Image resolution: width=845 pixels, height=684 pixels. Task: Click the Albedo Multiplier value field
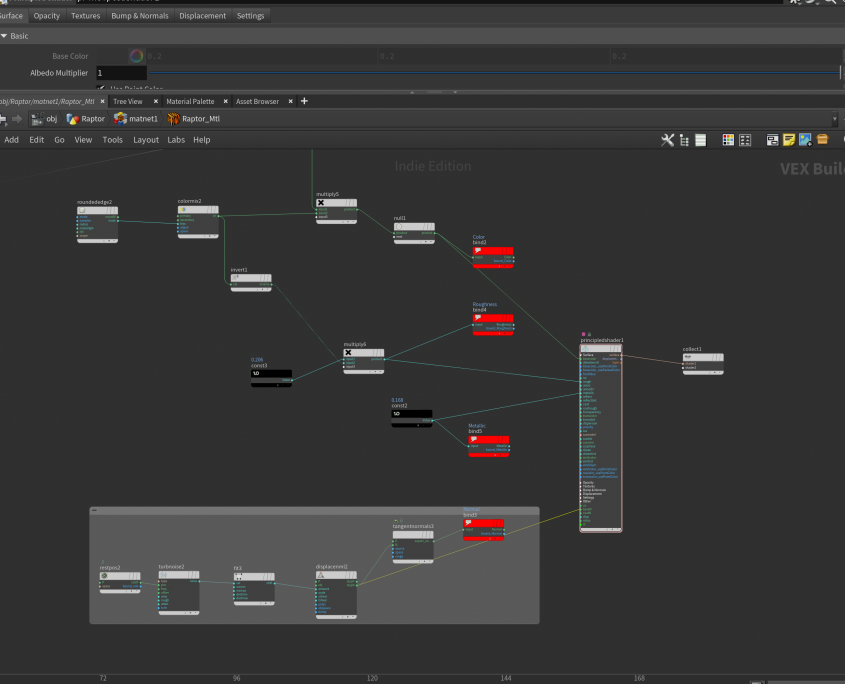click(120, 73)
